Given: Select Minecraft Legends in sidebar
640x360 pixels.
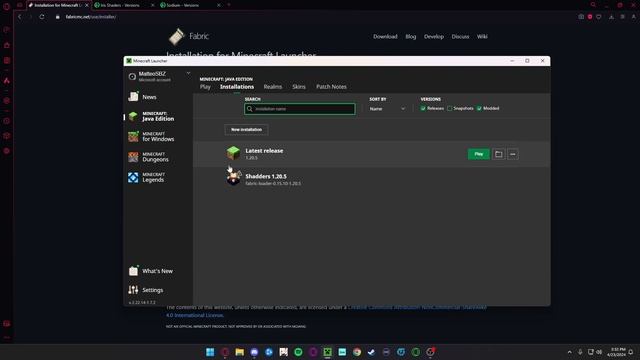Looking at the screenshot, I should pyautogui.click(x=147, y=178).
